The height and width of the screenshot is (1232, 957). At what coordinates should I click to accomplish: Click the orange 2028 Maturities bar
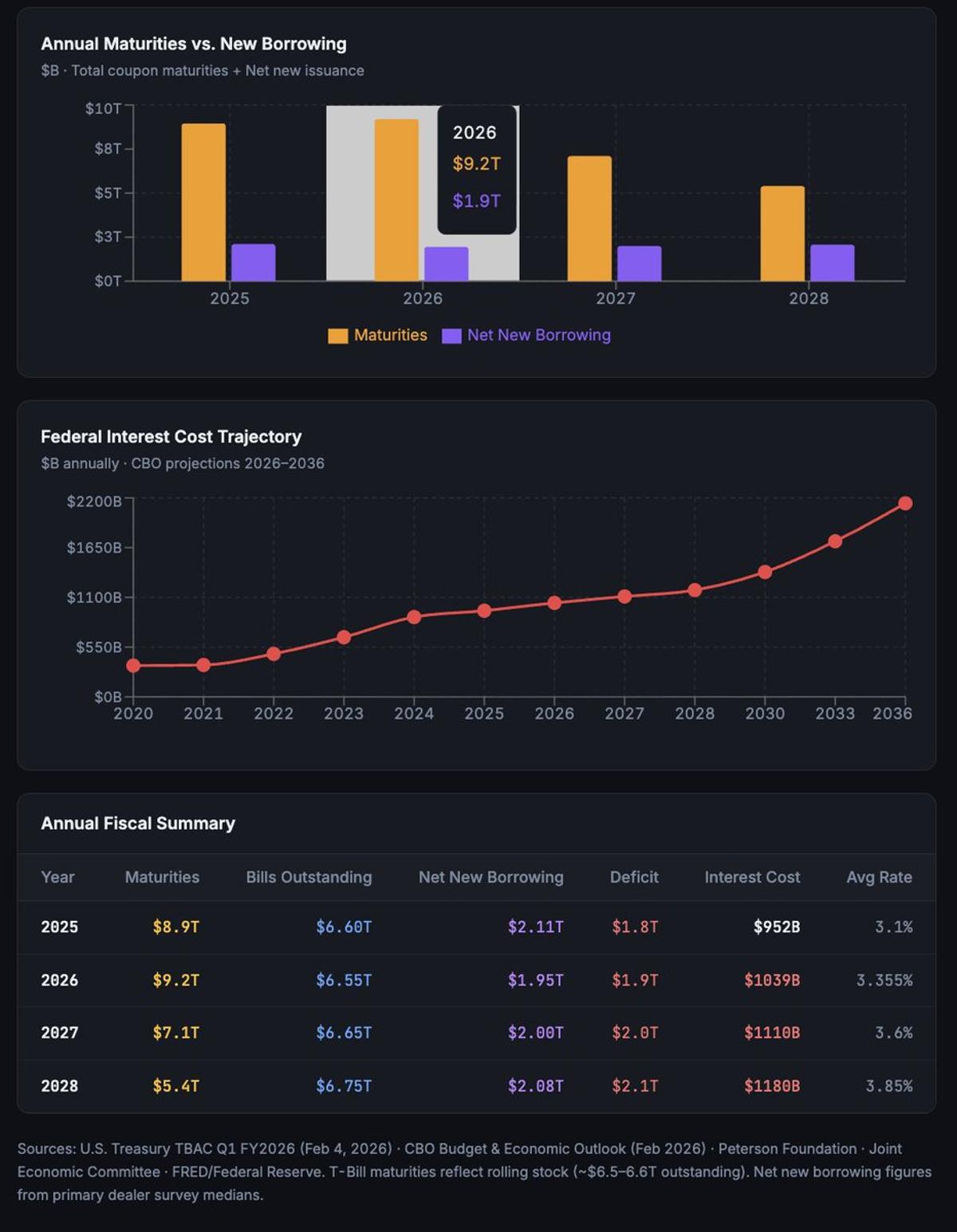pos(782,233)
